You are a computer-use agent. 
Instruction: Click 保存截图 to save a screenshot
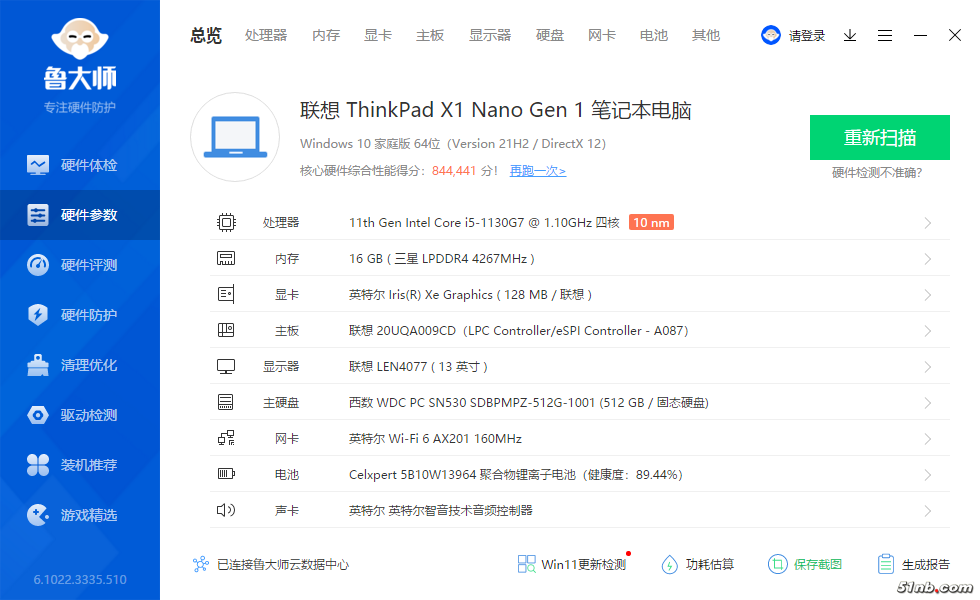806,564
